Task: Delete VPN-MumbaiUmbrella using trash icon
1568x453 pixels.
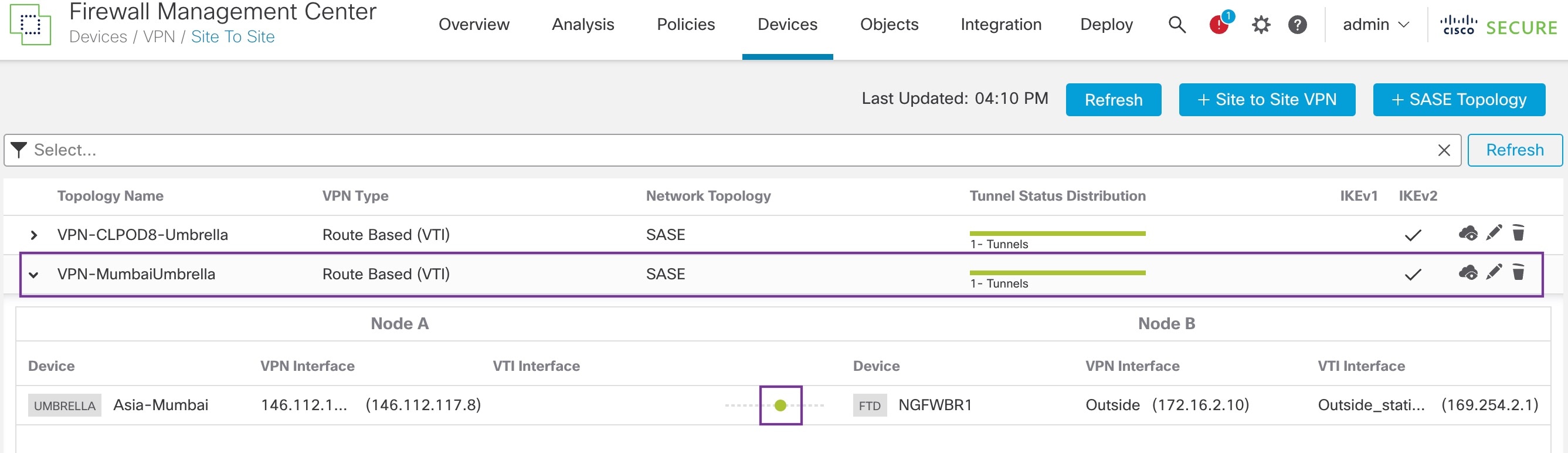Action: 1518,272
